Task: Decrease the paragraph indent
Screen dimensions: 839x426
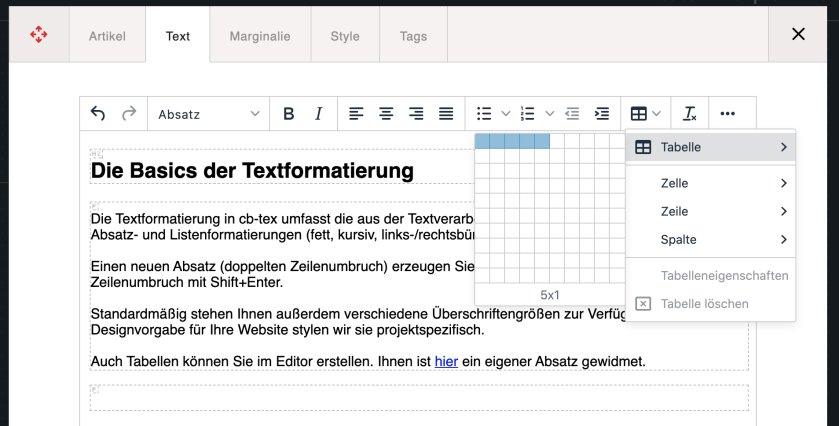Action: coord(572,114)
